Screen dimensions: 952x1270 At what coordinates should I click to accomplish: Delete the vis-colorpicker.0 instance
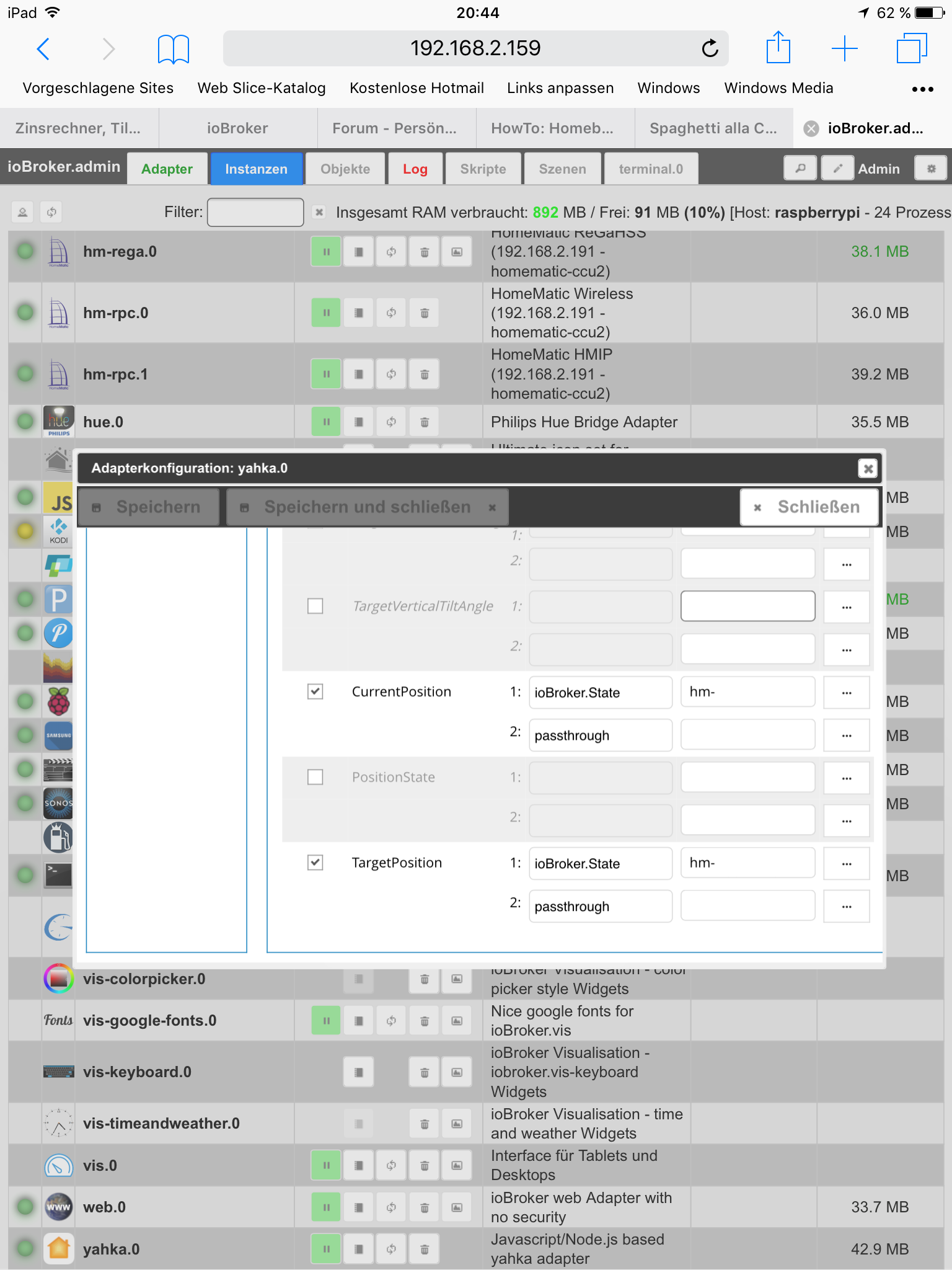[x=425, y=979]
